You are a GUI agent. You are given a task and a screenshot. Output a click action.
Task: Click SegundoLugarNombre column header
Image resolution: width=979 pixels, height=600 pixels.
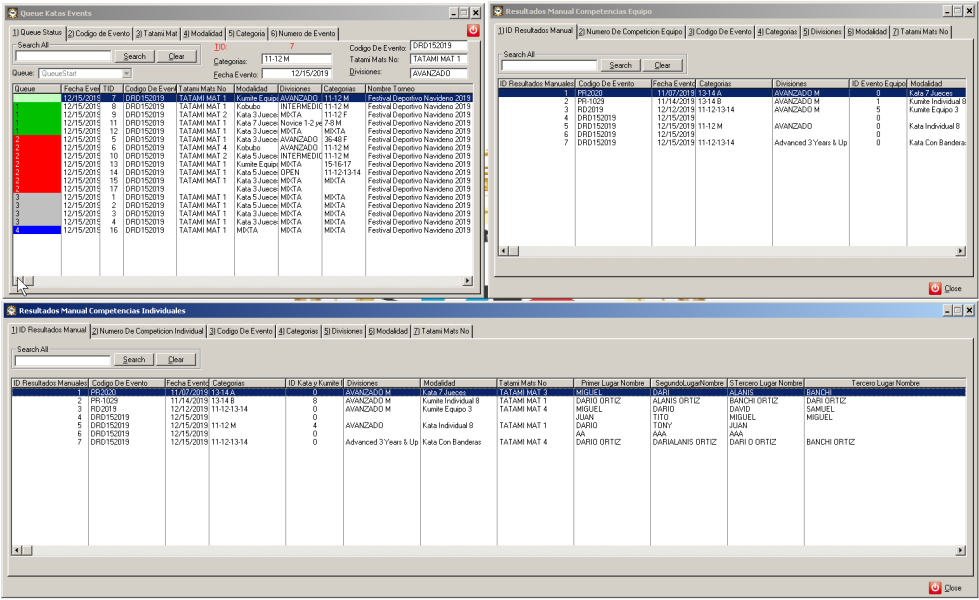coord(689,383)
